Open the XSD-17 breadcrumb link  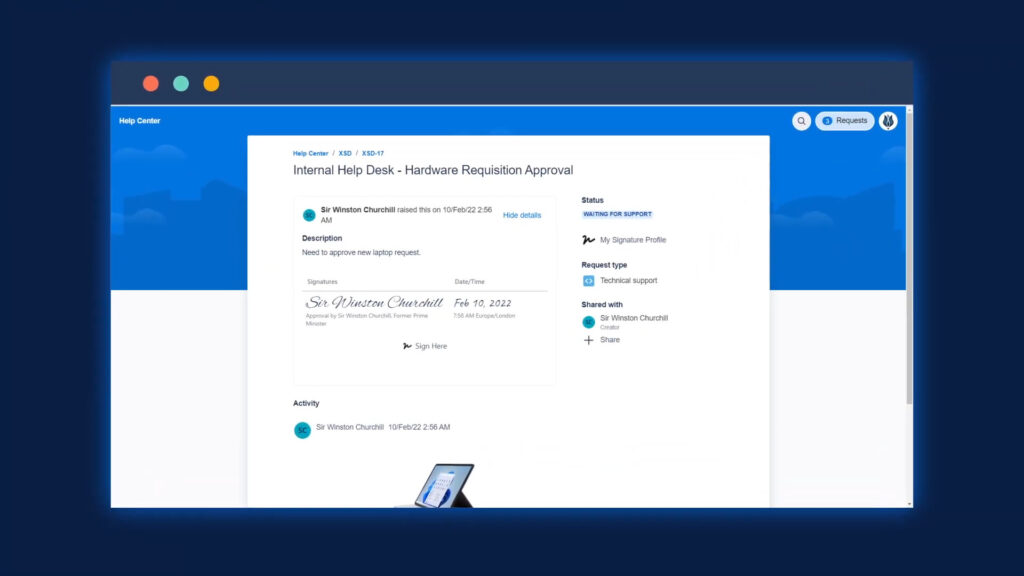tap(372, 153)
